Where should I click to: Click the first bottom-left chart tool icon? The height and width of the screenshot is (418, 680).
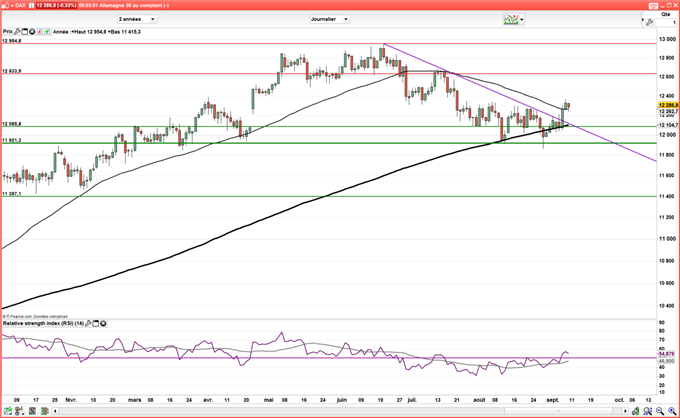(x=8, y=411)
